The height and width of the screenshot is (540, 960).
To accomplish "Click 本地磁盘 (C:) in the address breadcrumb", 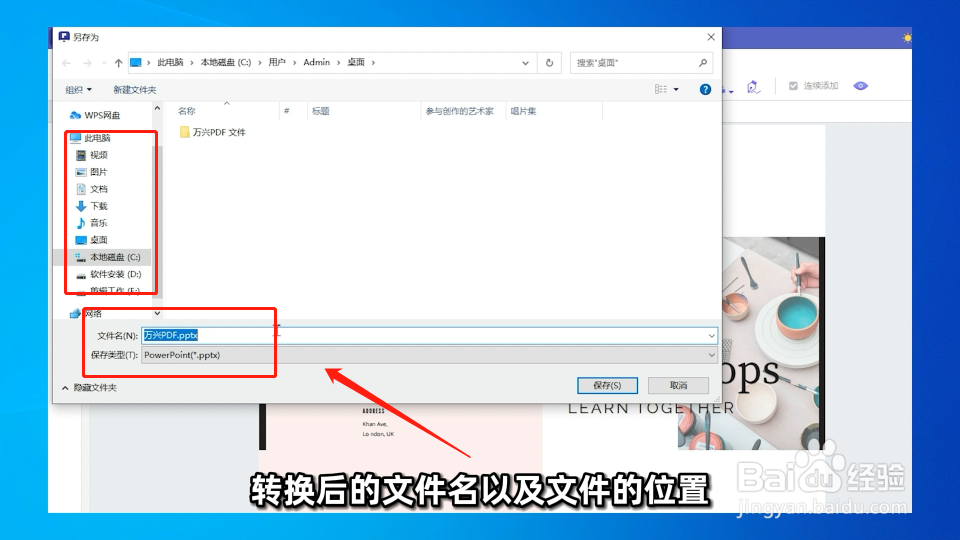I will [226, 62].
